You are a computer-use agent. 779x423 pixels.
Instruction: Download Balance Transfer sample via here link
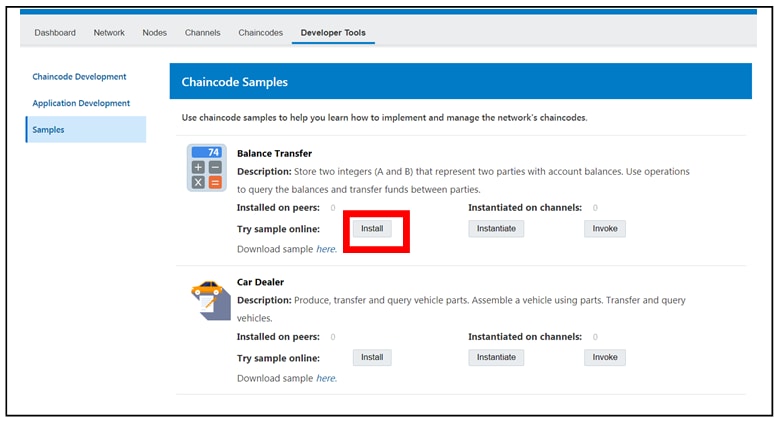click(x=326, y=249)
